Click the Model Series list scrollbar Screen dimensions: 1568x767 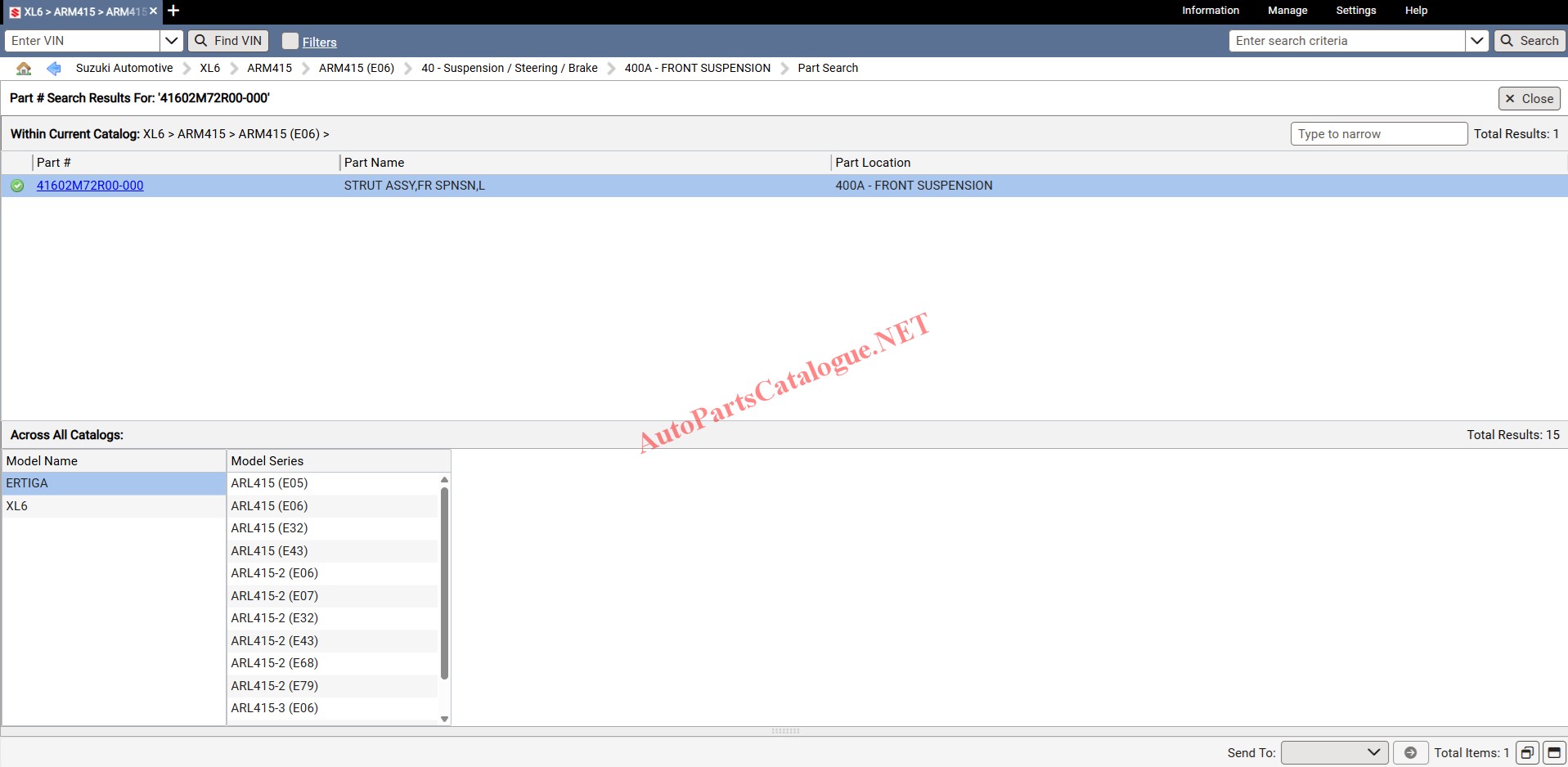444,582
